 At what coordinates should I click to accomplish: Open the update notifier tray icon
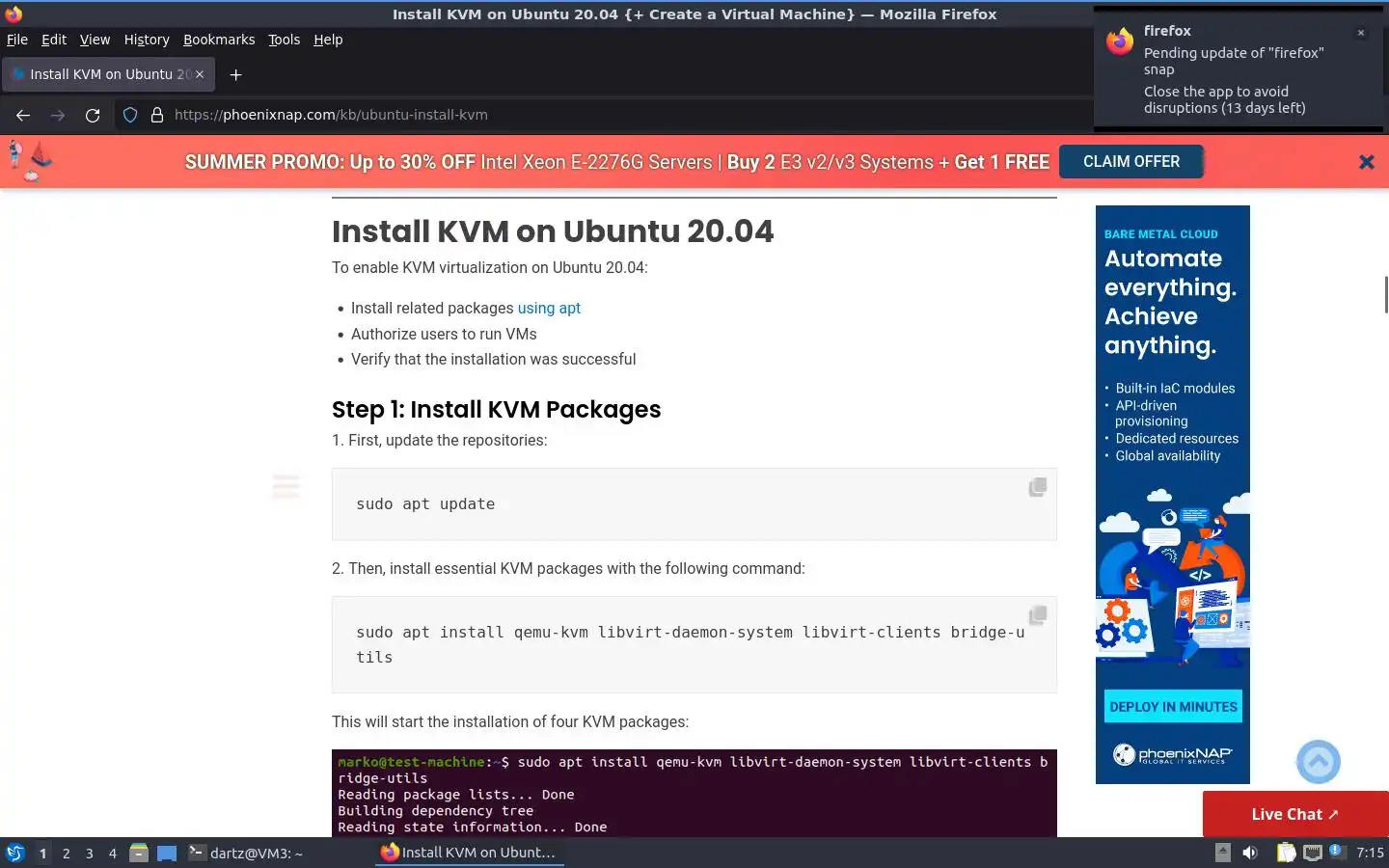pos(1336,851)
